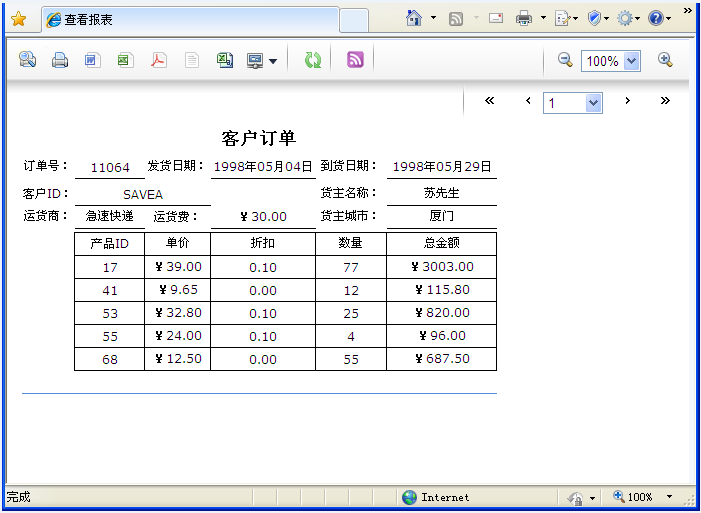Export the report to Word
This screenshot has width=701, height=513.
[93, 60]
